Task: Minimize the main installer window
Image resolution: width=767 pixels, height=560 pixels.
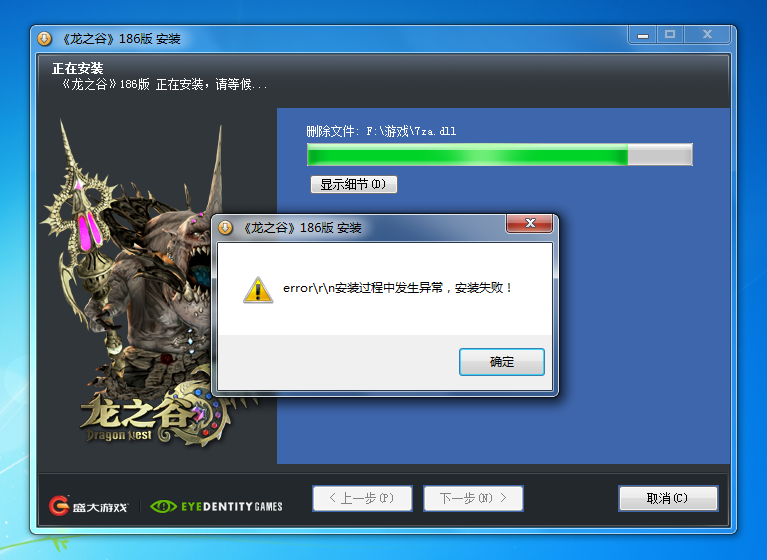Action: [644, 35]
